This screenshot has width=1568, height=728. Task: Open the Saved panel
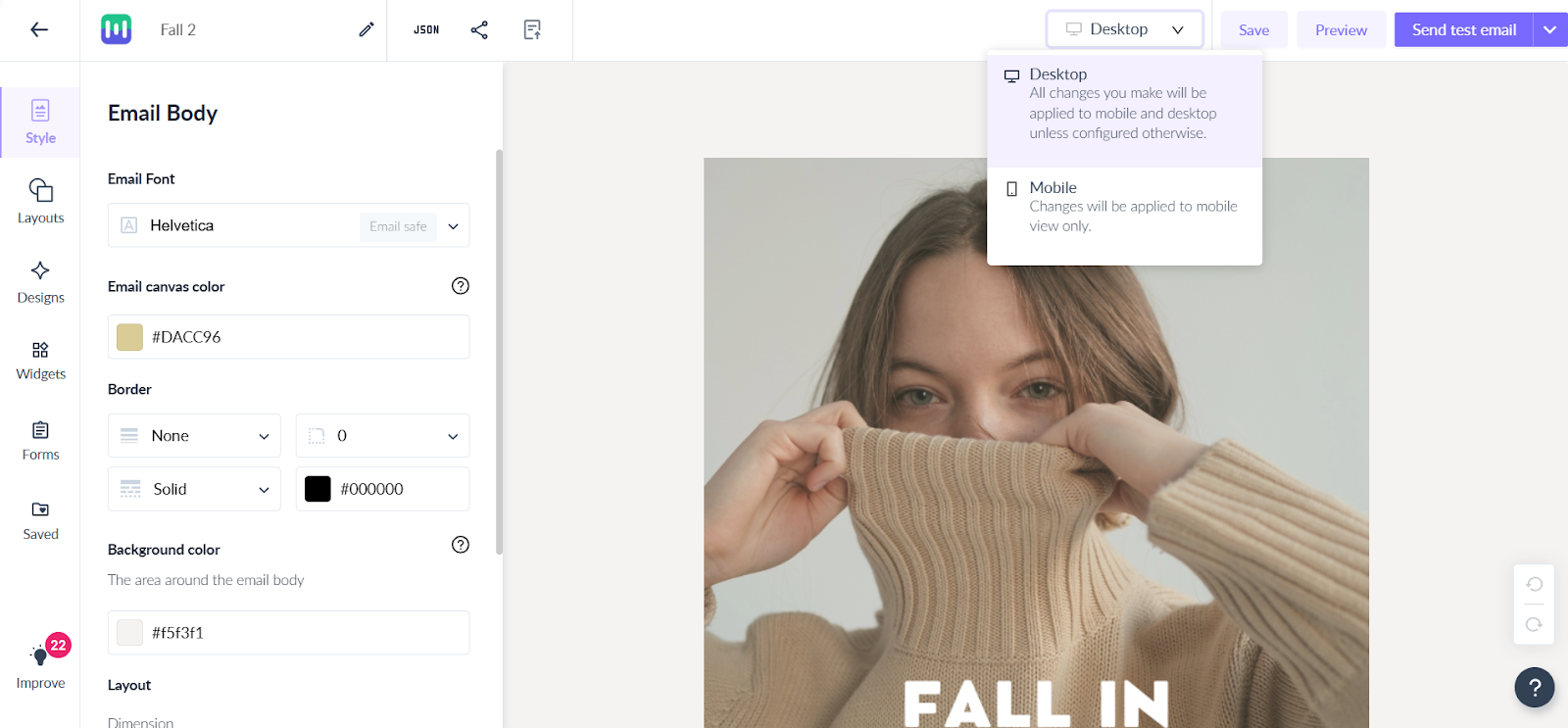point(40,520)
